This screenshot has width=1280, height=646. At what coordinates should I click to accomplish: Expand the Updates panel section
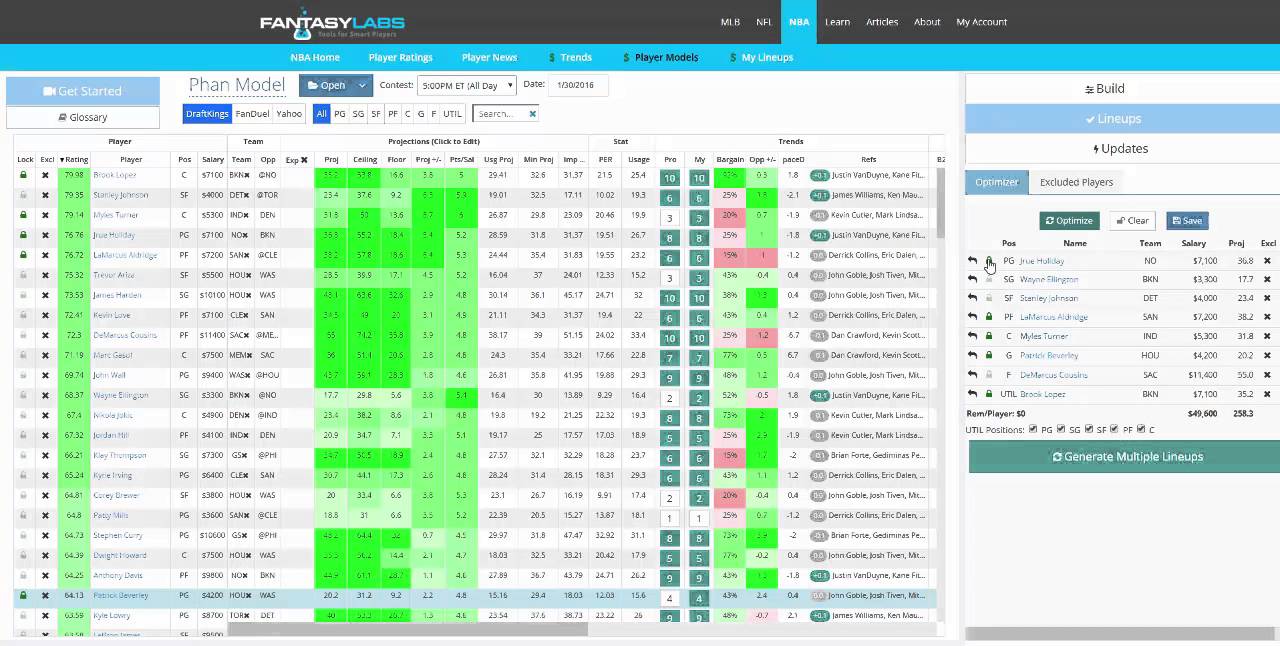point(1122,148)
